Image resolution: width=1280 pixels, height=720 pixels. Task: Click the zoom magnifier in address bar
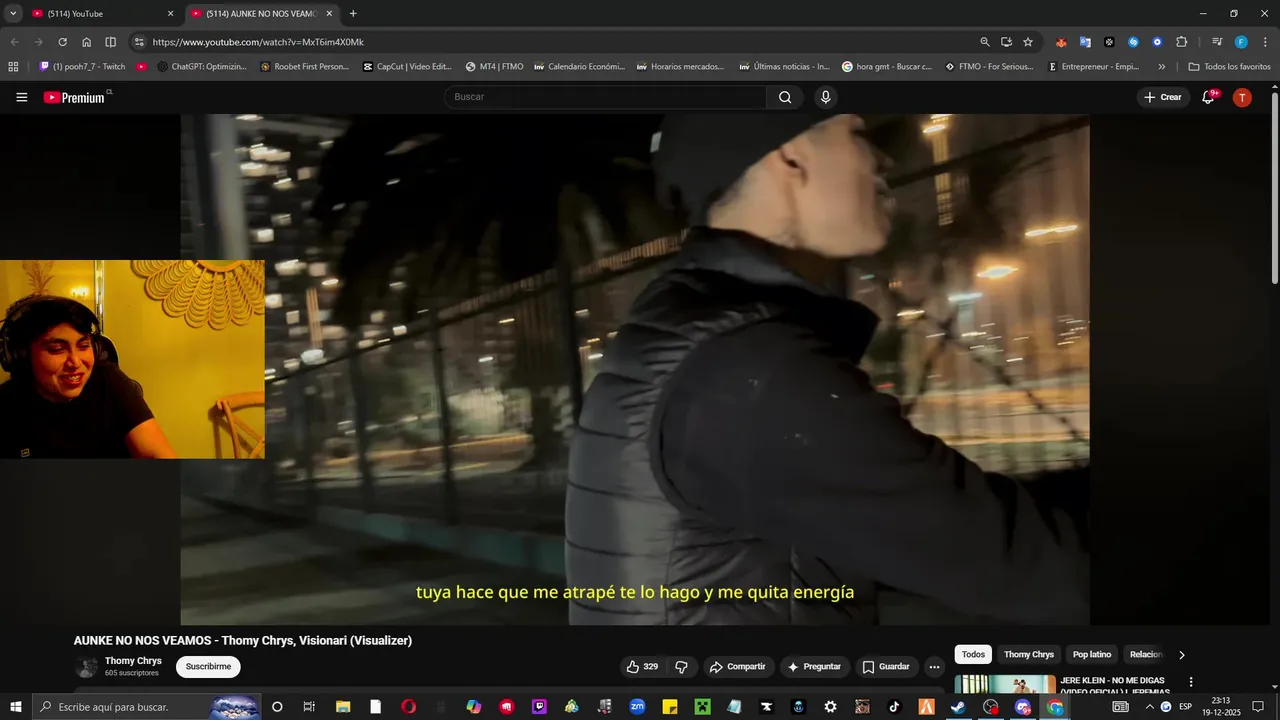click(x=985, y=42)
